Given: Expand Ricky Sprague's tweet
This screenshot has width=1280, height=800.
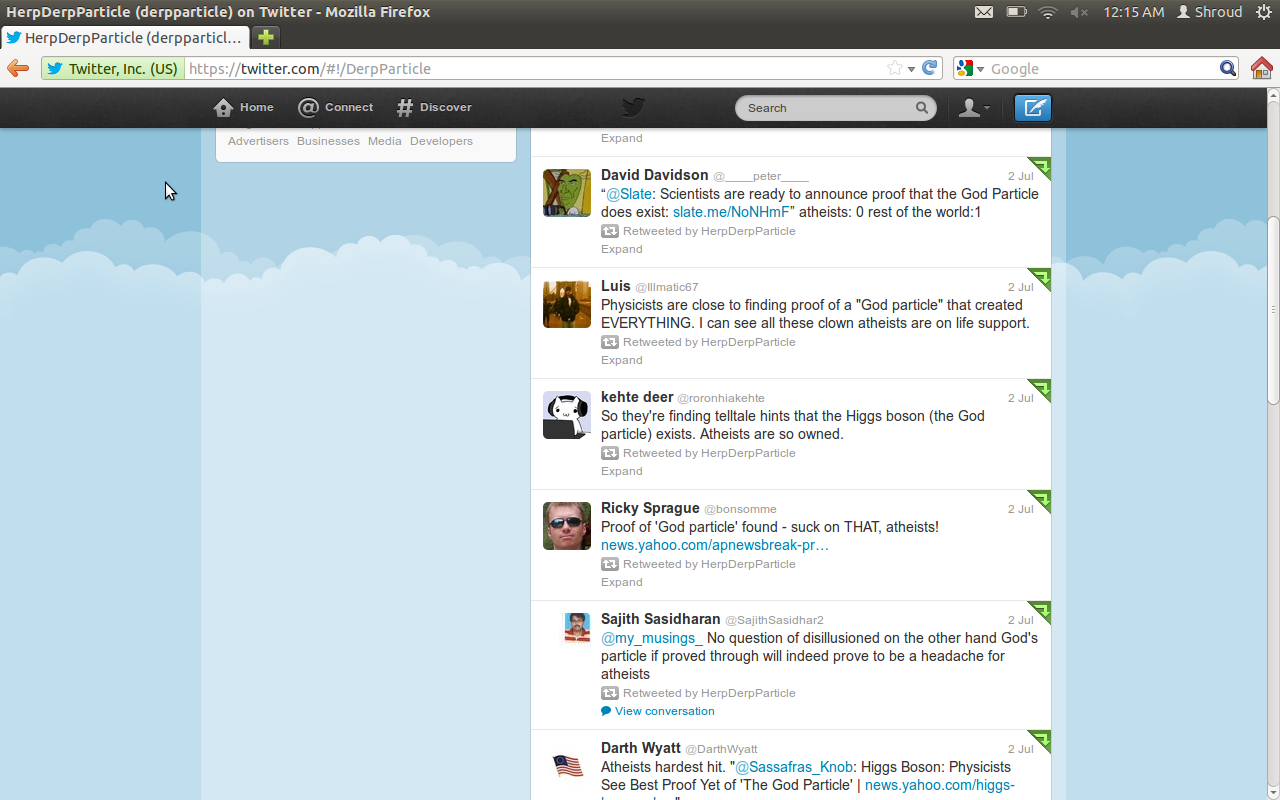Looking at the screenshot, I should tap(622, 582).
